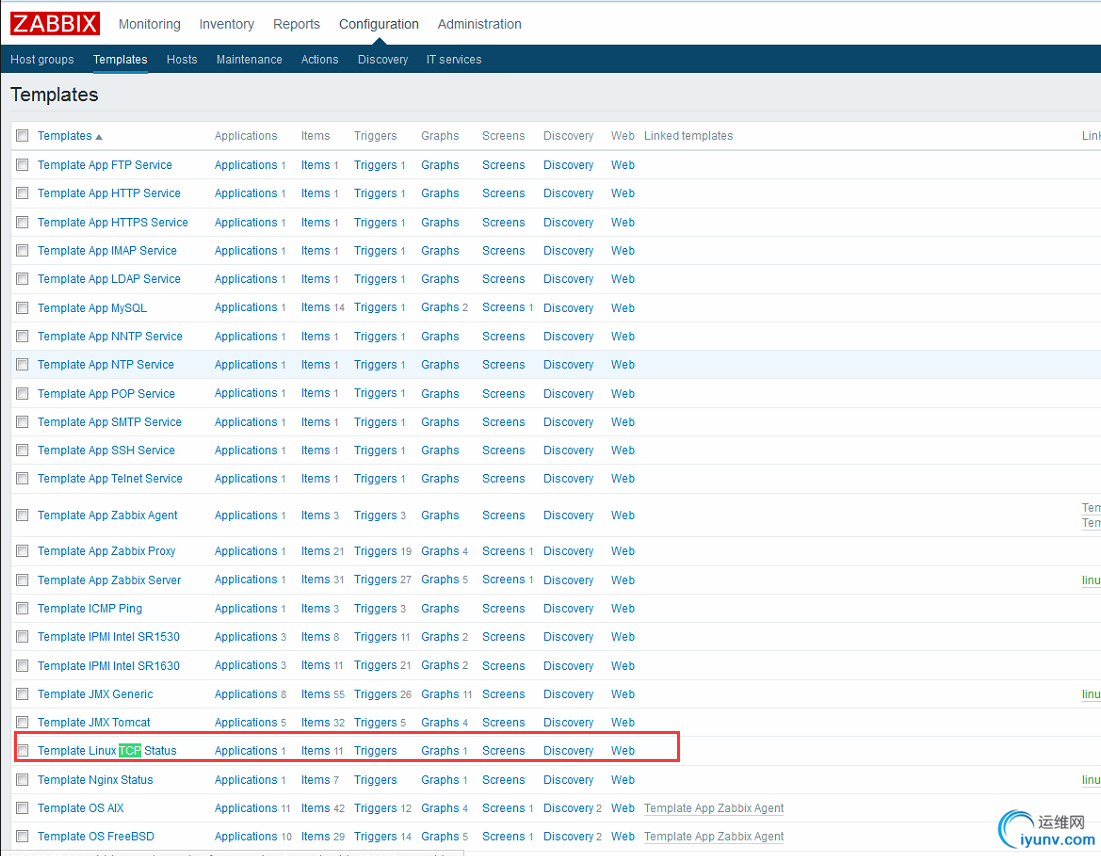
Task: Open the Monitoring menu
Action: pyautogui.click(x=150, y=24)
